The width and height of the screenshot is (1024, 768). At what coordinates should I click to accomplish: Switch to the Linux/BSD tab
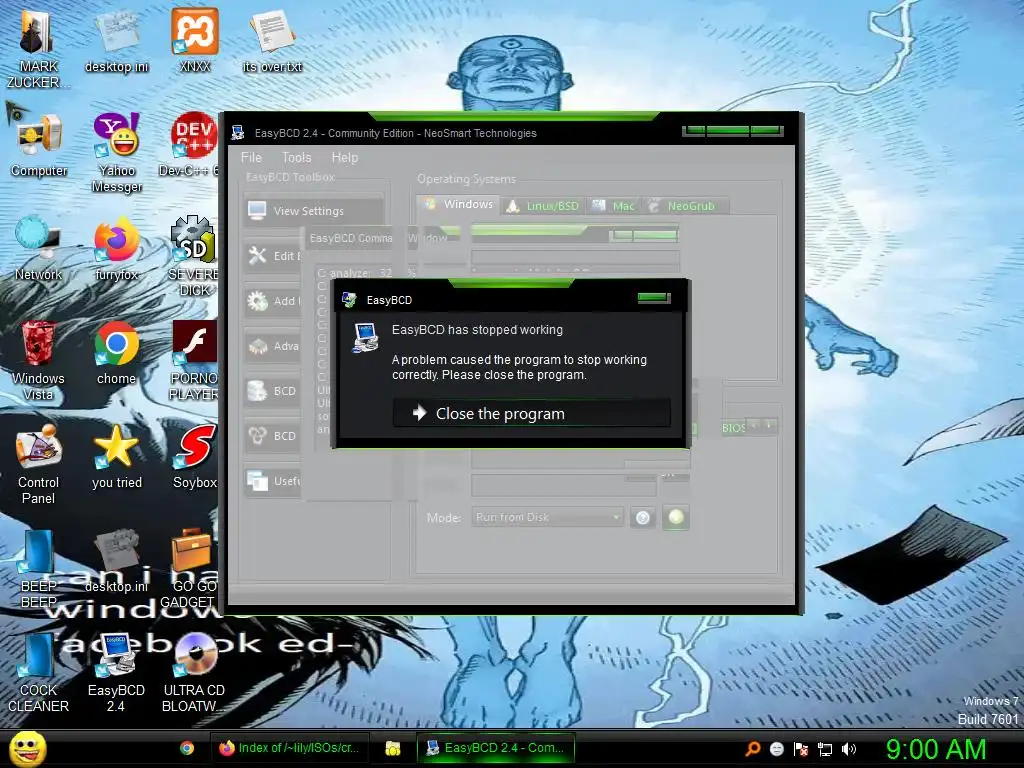(543, 206)
